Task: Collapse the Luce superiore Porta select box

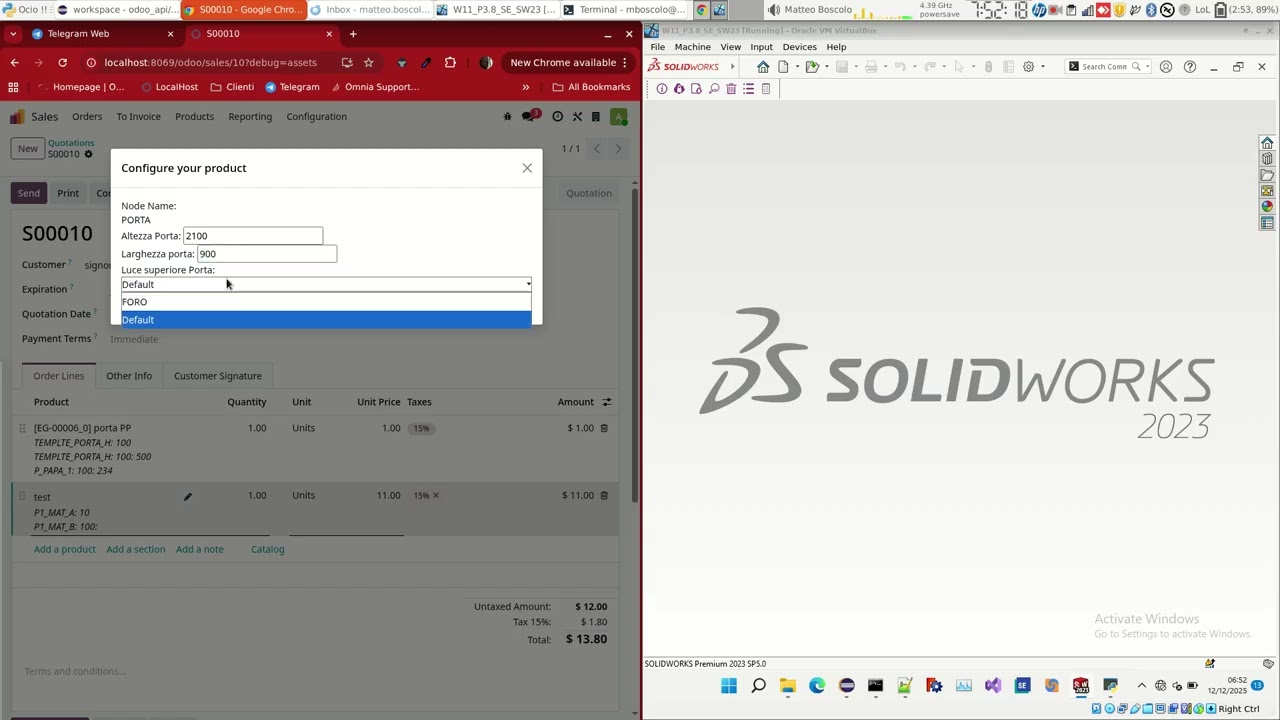Action: click(326, 285)
